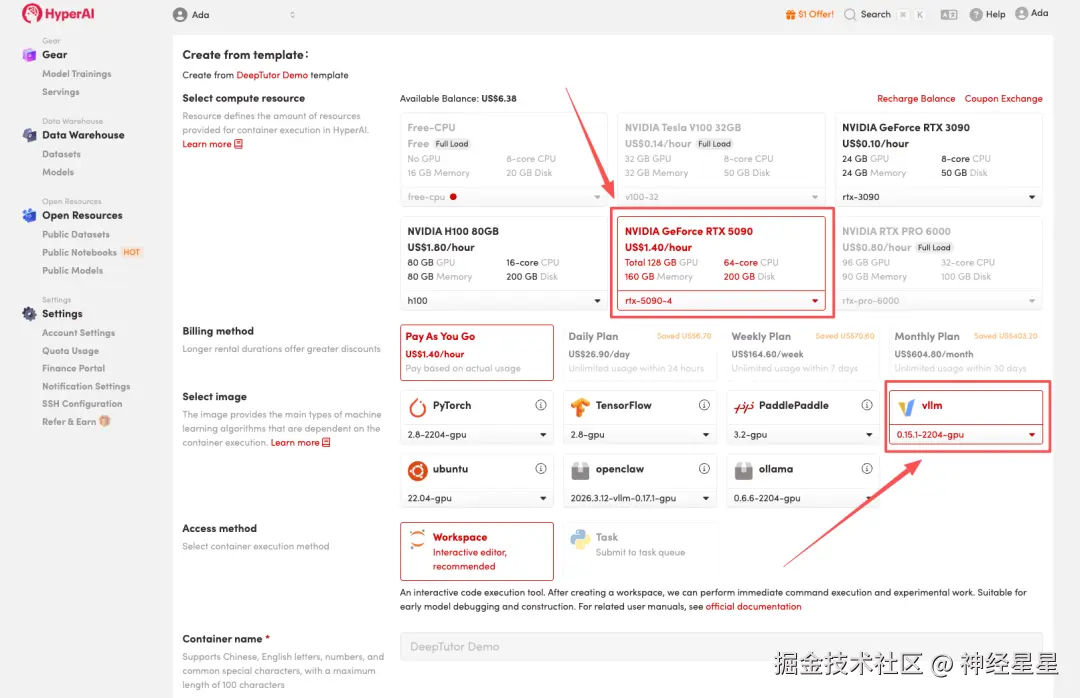Choose Daily Plan billing option
Viewport: 1080px width, 698px height.
pyautogui.click(x=640, y=353)
